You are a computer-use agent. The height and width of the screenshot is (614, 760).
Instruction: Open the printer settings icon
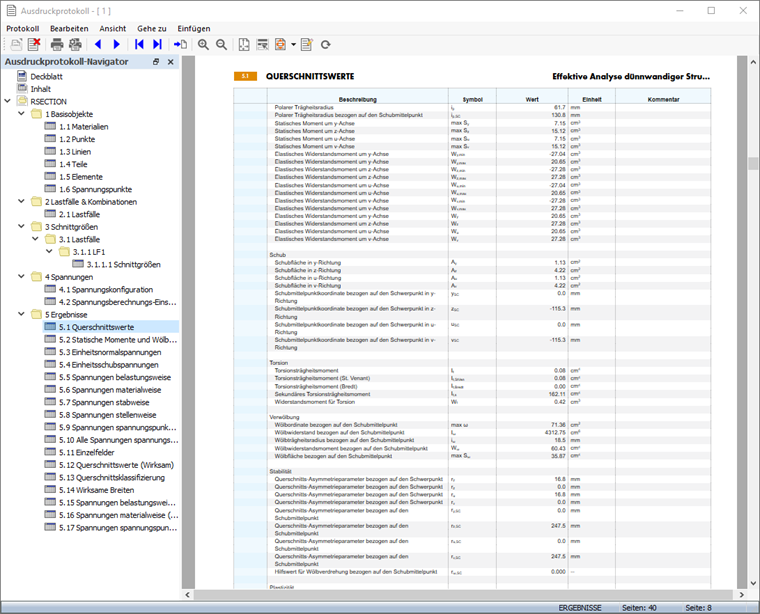coord(75,45)
